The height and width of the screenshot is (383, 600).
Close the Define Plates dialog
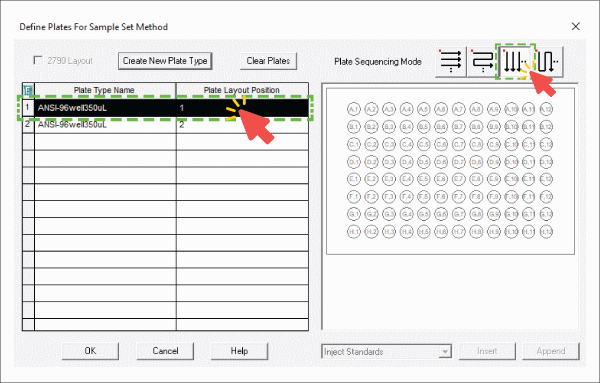576,26
